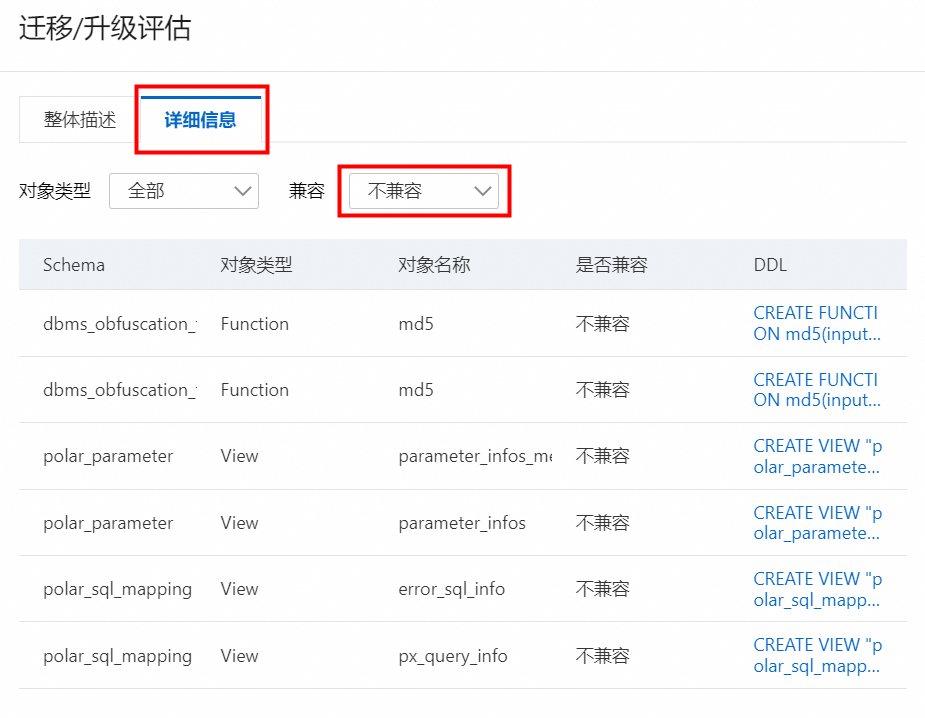
Task: Click View type in error_sql_info row
Action: click(x=239, y=589)
